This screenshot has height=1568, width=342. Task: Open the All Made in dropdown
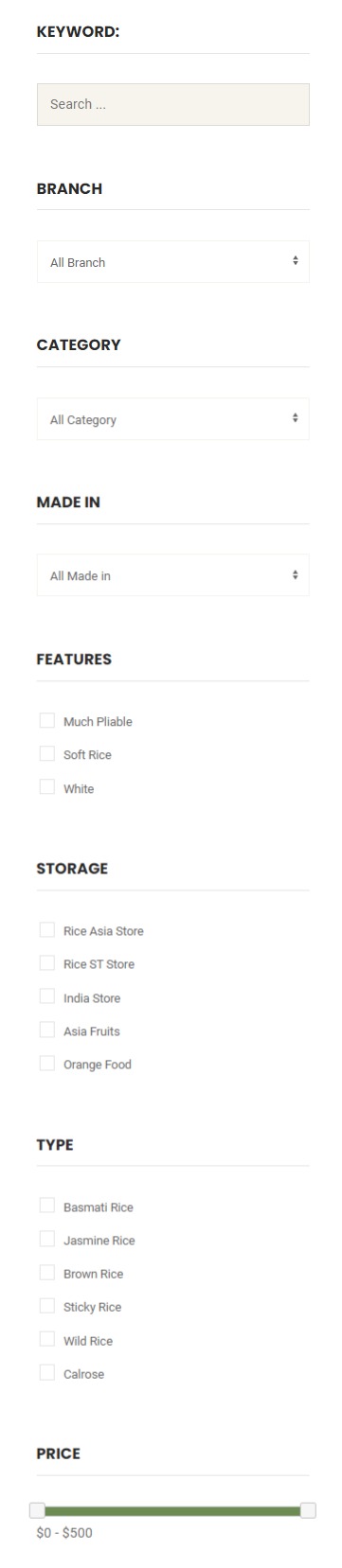(x=172, y=575)
